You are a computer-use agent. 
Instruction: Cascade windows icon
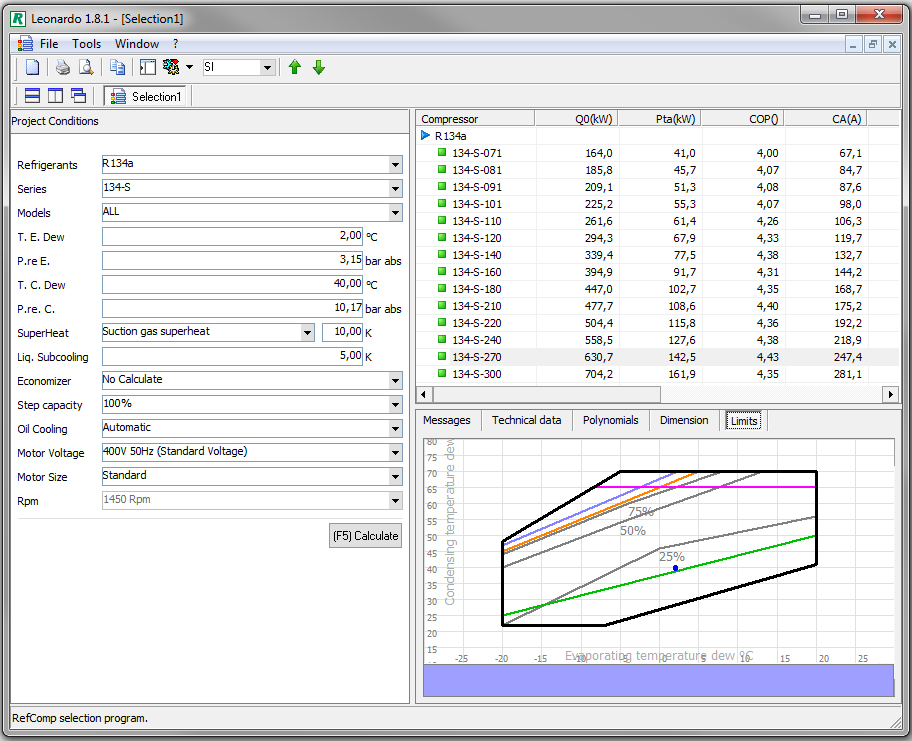(78, 96)
